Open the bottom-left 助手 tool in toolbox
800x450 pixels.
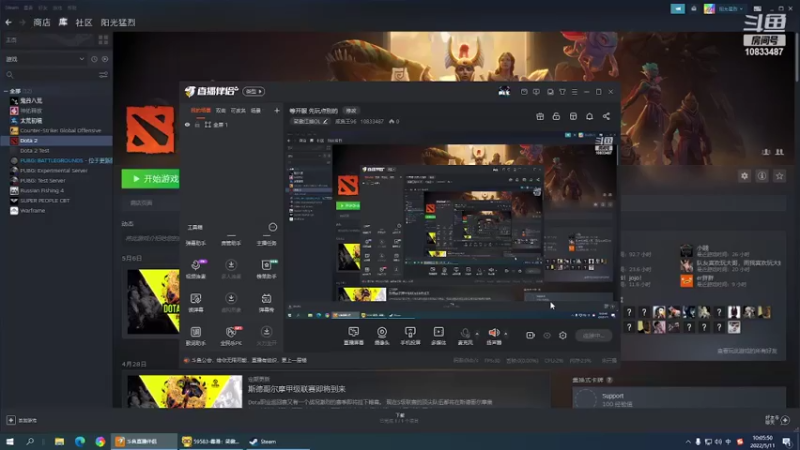pos(196,336)
